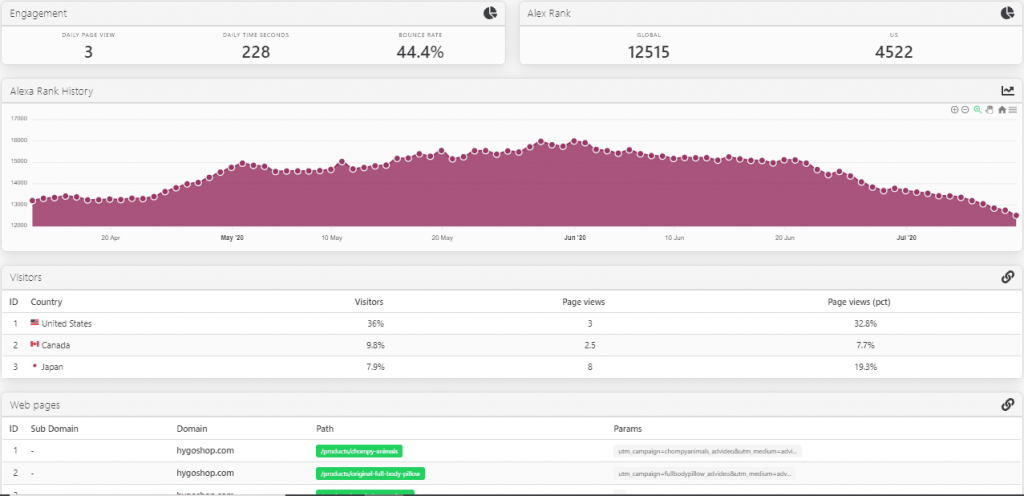Click the 20 Apr axis label
This screenshot has width=1024, height=496.
tap(110, 238)
